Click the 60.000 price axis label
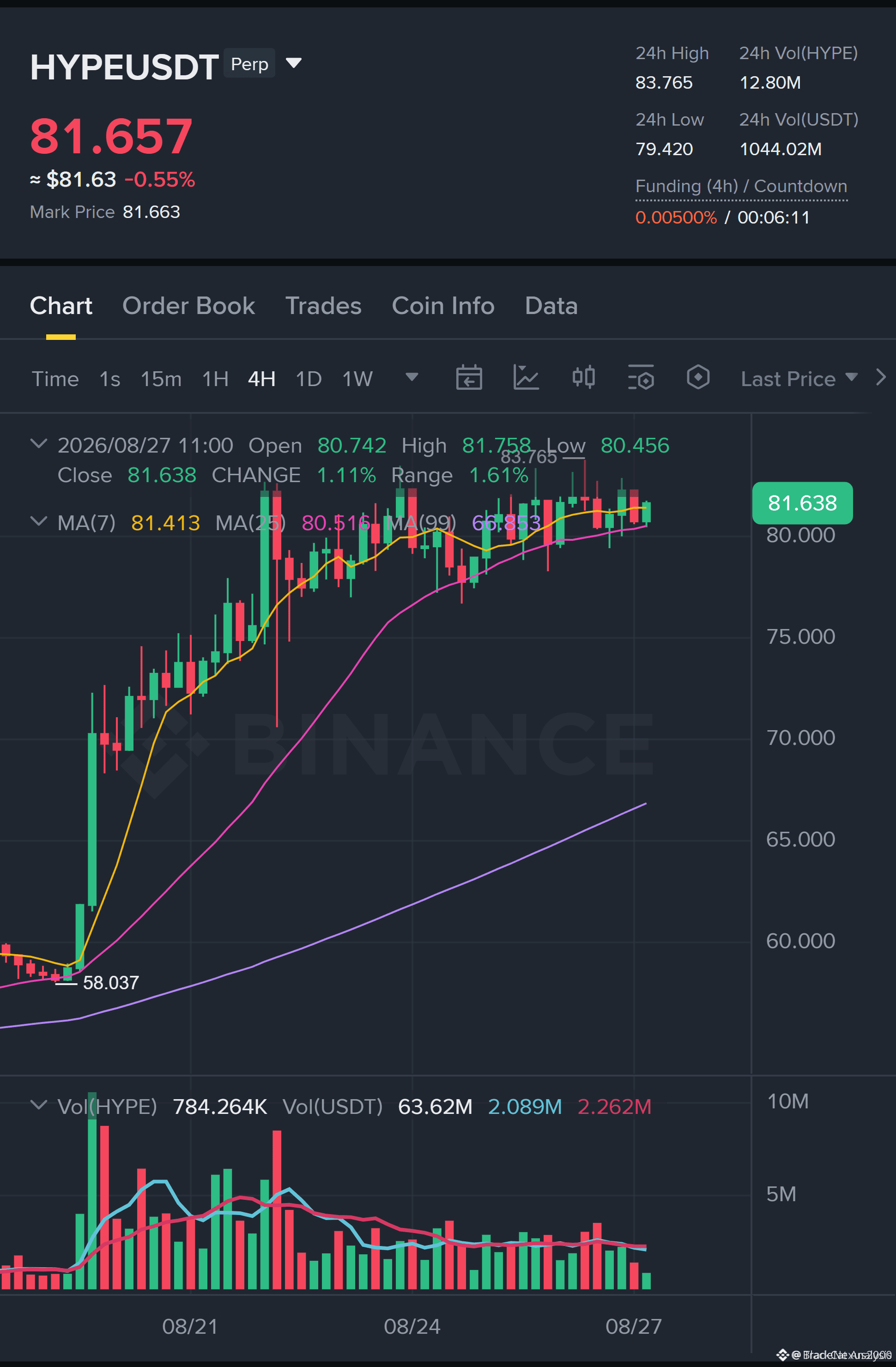 (800, 941)
